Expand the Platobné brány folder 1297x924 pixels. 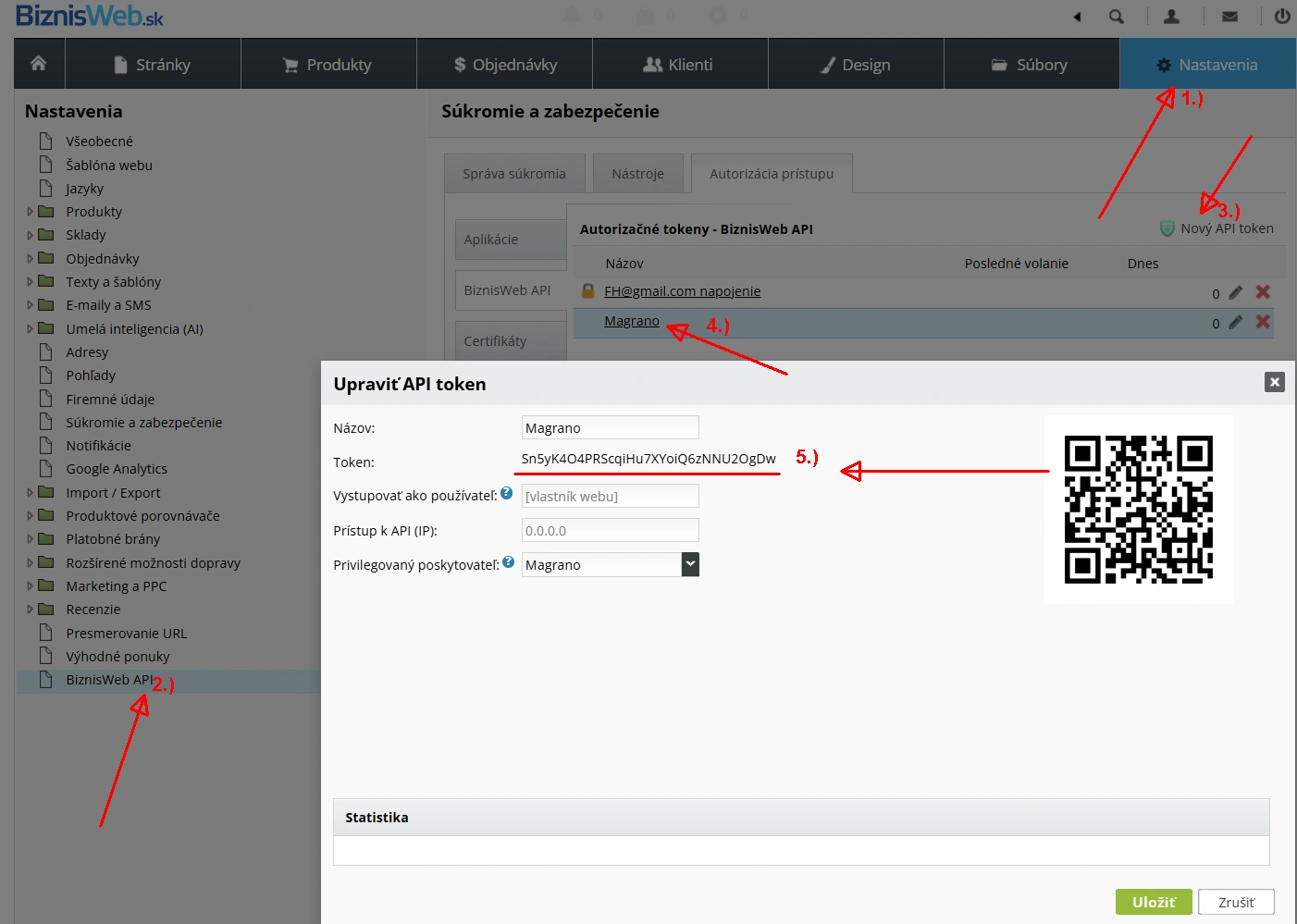pyautogui.click(x=30, y=539)
